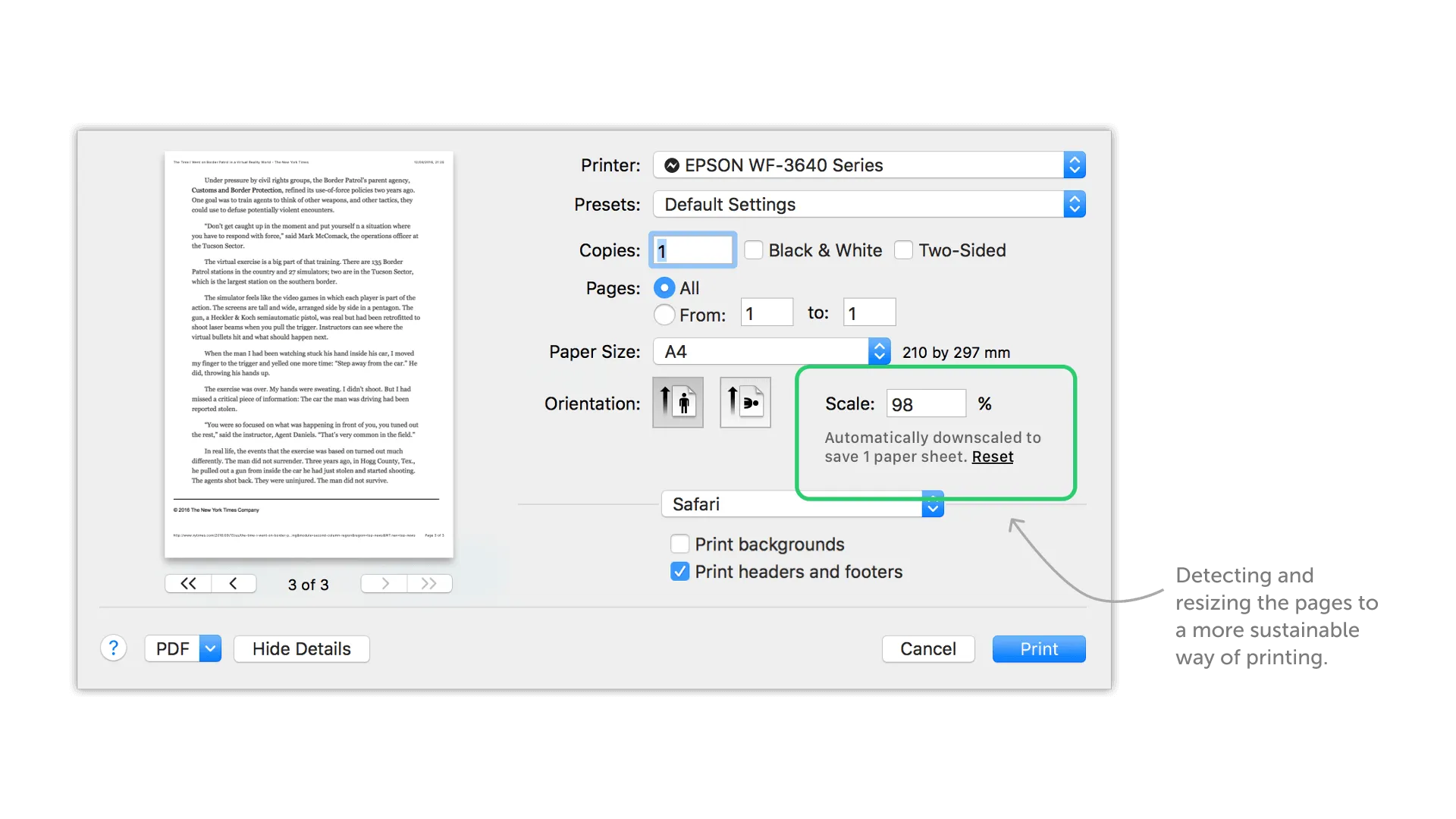The width and height of the screenshot is (1456, 819).
Task: Open PDF options arrow menu
Action: click(211, 648)
